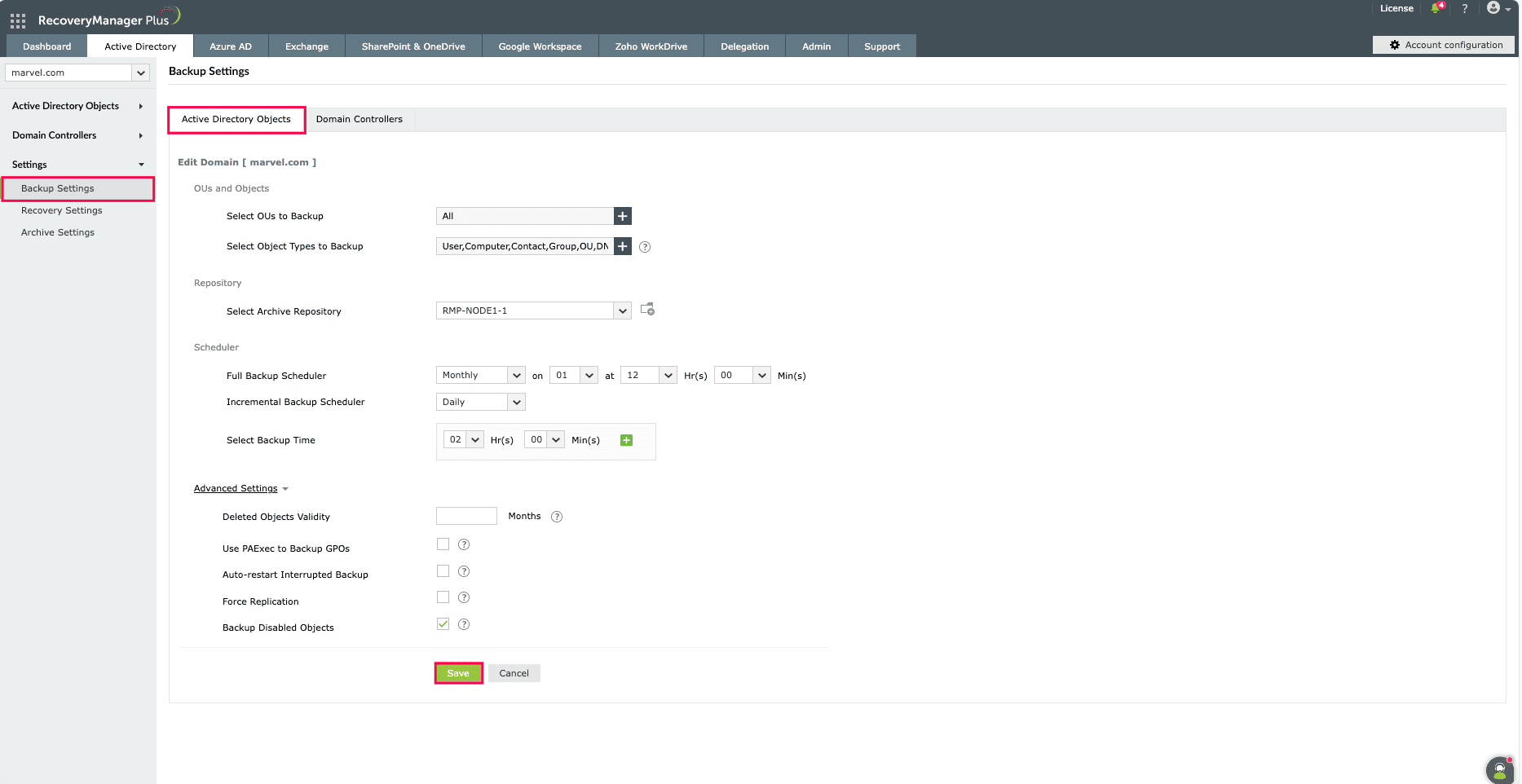The height and width of the screenshot is (784, 1522).
Task: Add object types with the plus button
Action: (623, 246)
